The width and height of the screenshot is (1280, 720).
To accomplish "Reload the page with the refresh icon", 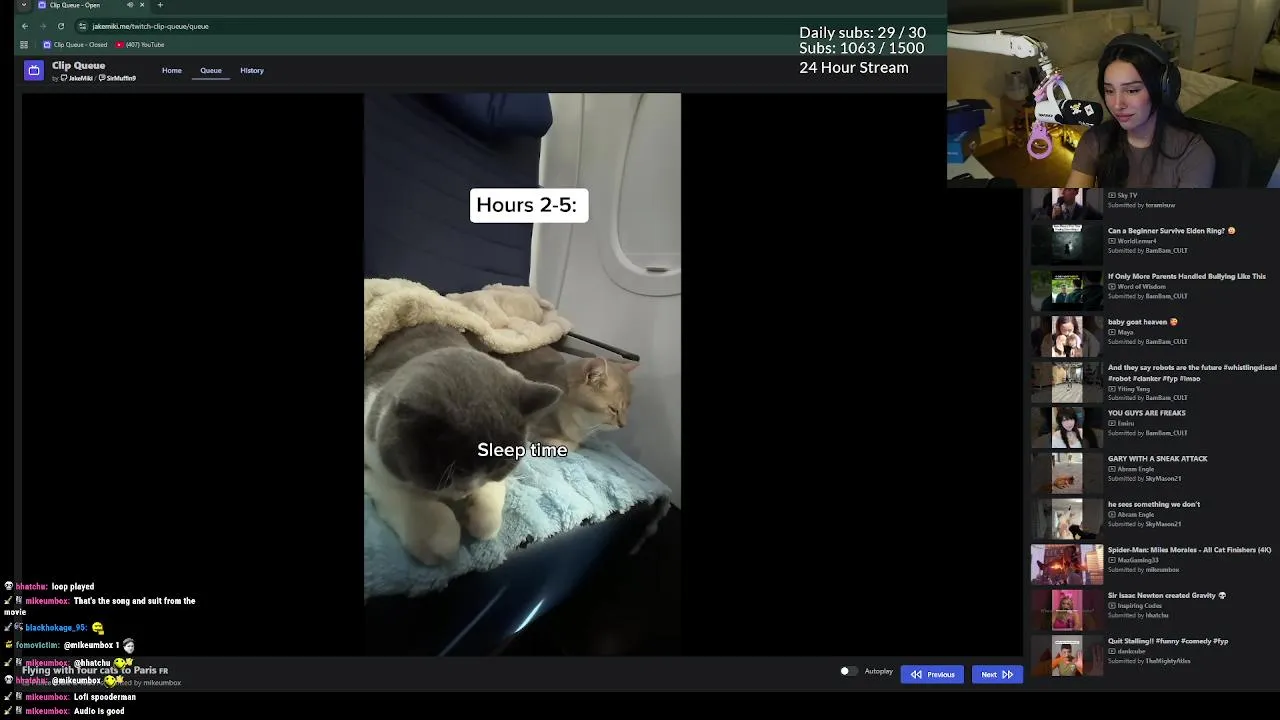I will 61,26.
